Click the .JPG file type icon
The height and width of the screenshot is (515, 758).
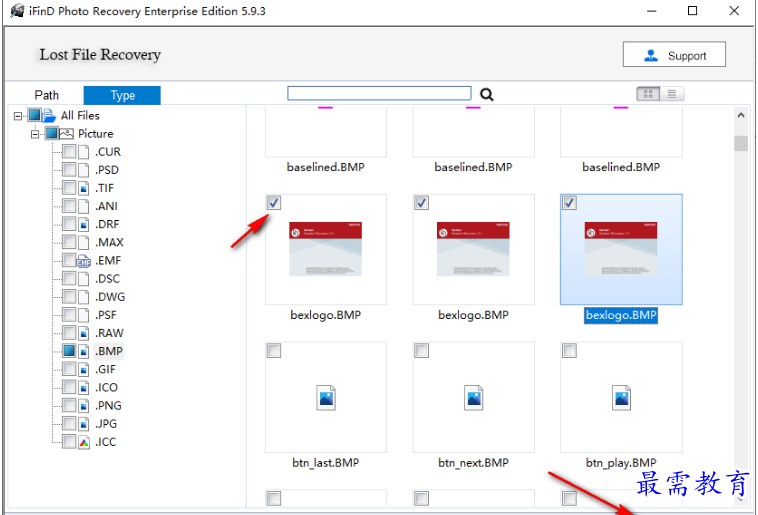pyautogui.click(x=84, y=424)
